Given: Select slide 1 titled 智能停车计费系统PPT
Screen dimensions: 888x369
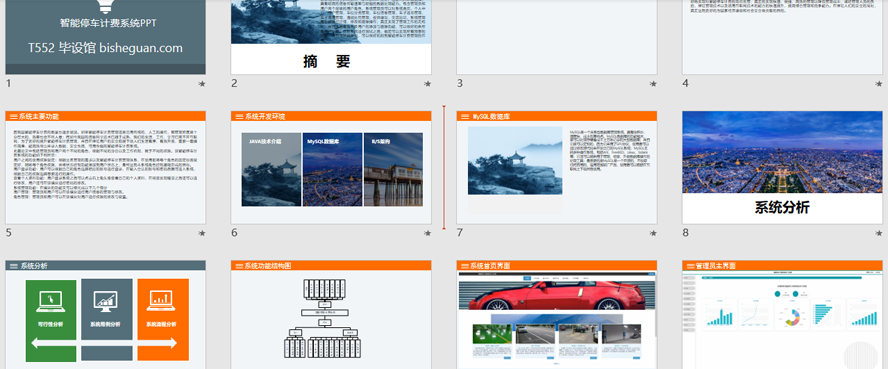Looking at the screenshot, I should coord(105,37).
